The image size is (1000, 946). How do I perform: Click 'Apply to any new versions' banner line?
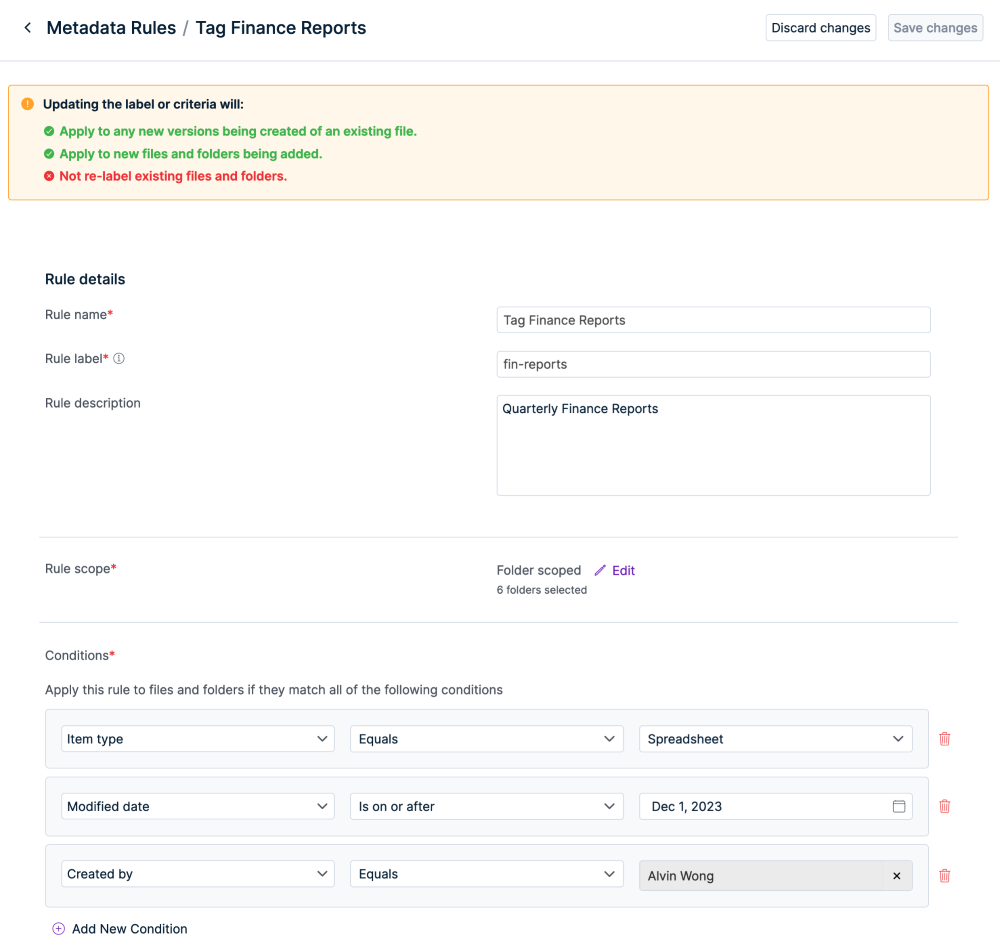tap(238, 131)
